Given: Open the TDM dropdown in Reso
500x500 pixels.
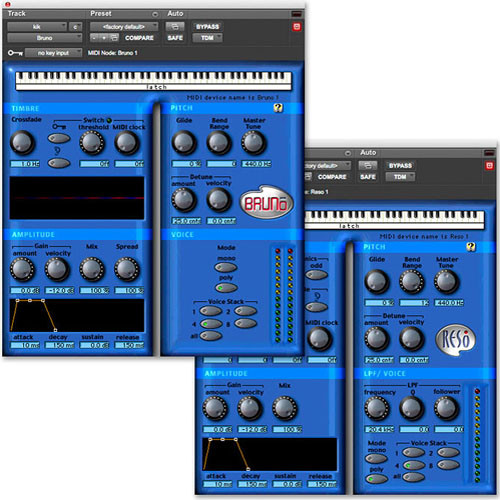Looking at the screenshot, I should (x=400, y=177).
